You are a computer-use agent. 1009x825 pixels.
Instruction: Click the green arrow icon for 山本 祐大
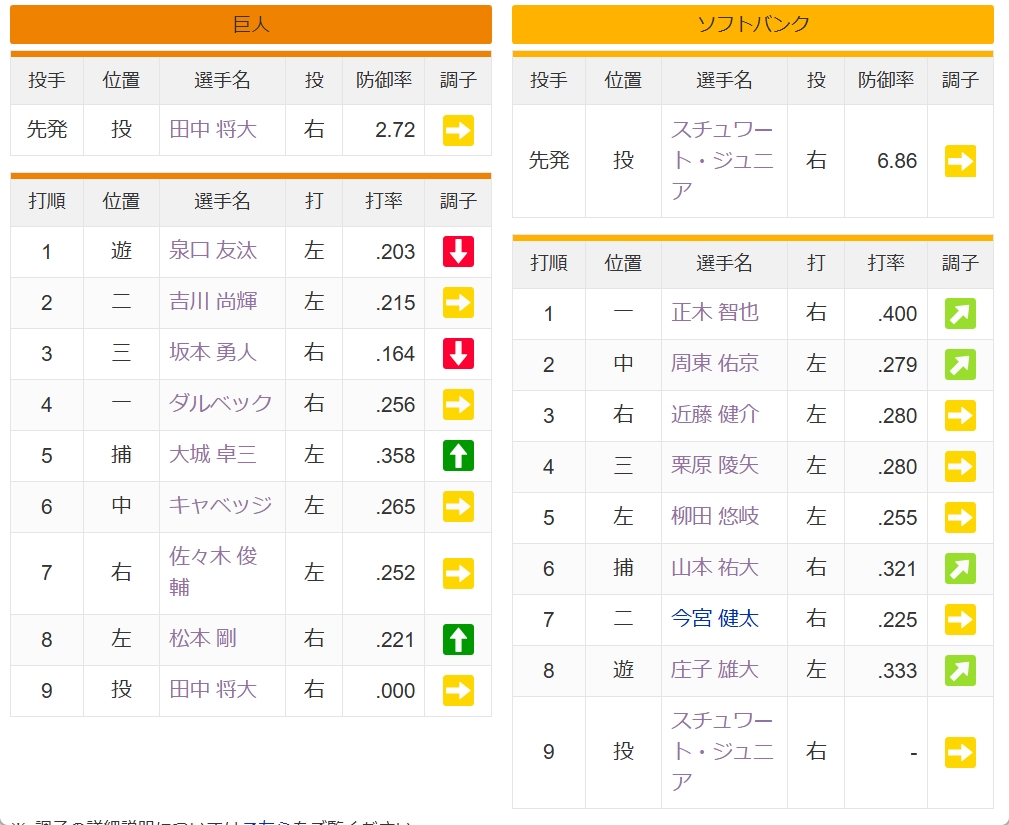[x=960, y=568]
